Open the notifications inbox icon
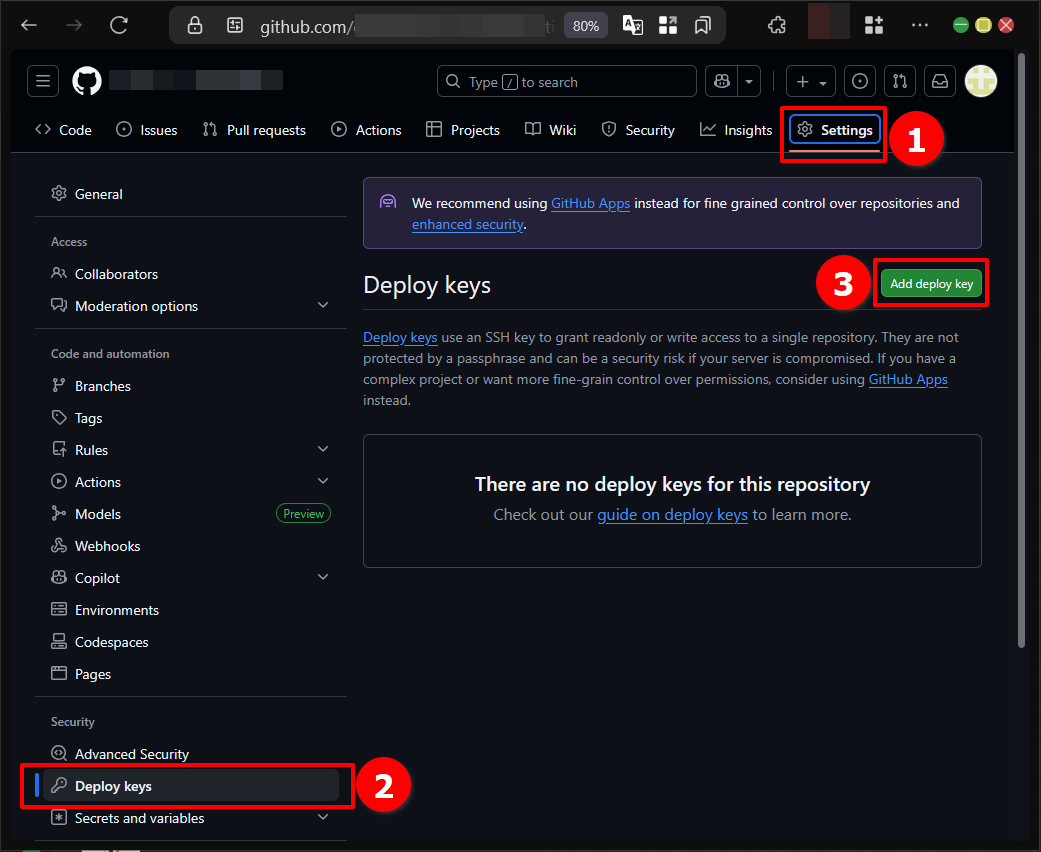The image size is (1041, 852). pyautogui.click(x=939, y=82)
